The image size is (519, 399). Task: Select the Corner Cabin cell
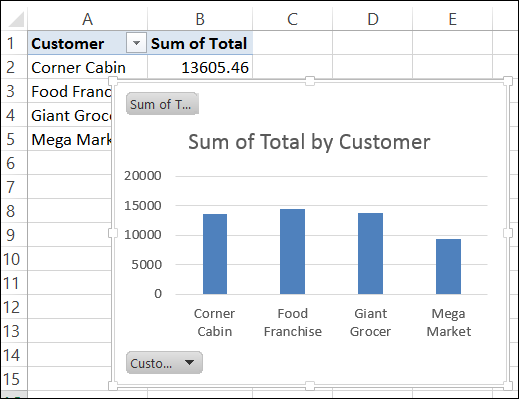(87, 67)
